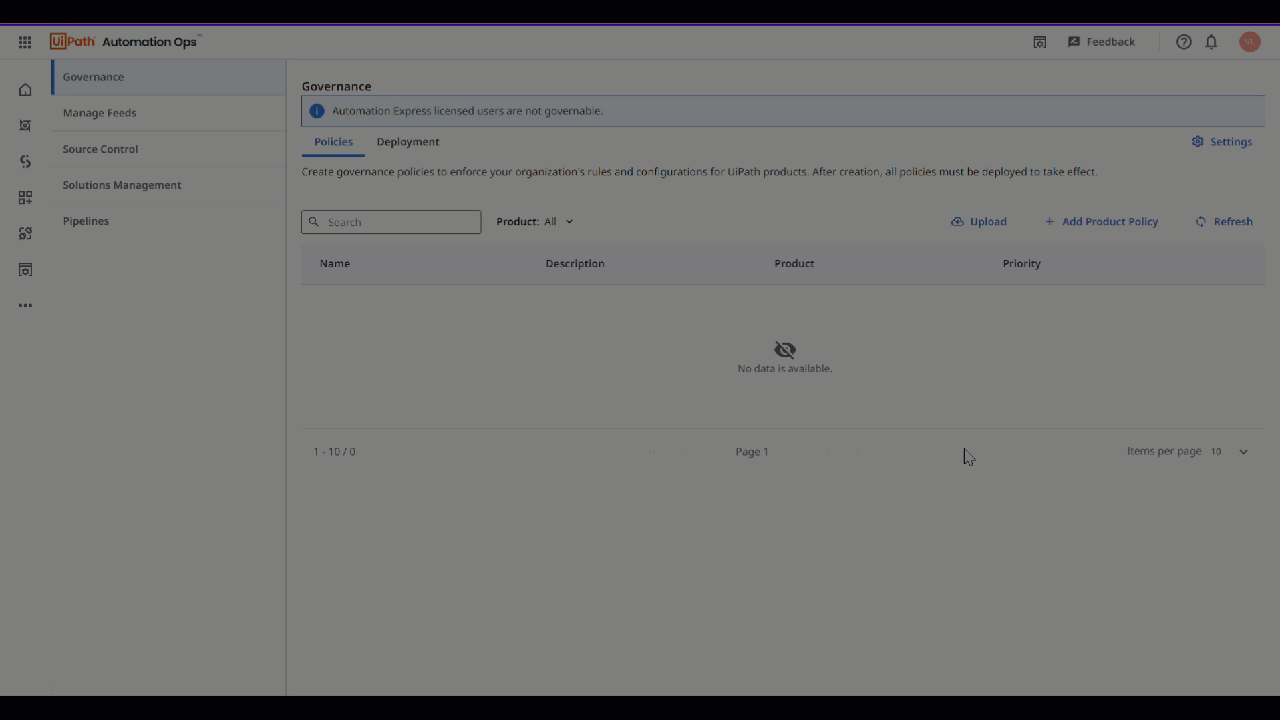Select Governance in the sidebar
The height and width of the screenshot is (720, 1280).
169,77
